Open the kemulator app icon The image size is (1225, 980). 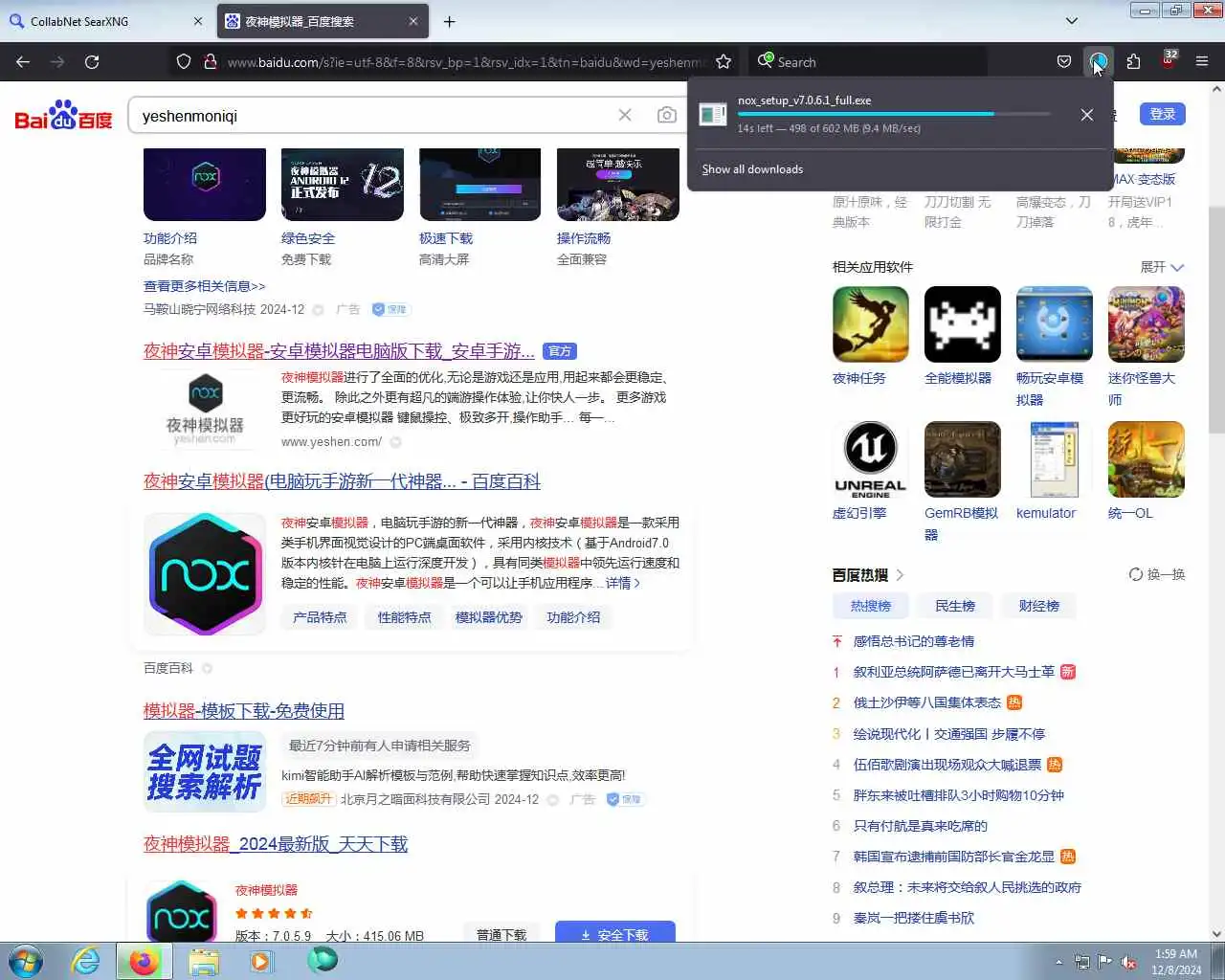tap(1055, 459)
